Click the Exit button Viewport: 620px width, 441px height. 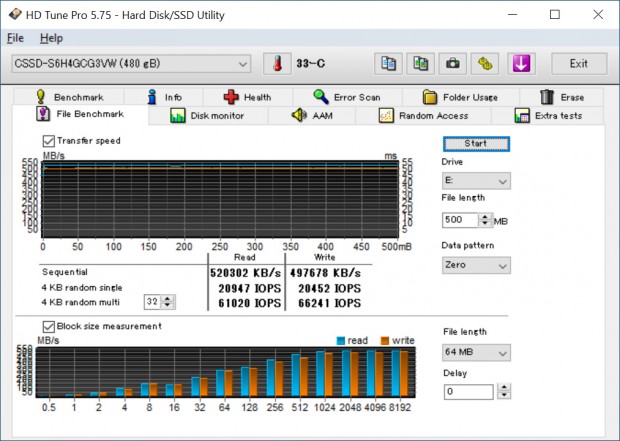point(577,64)
